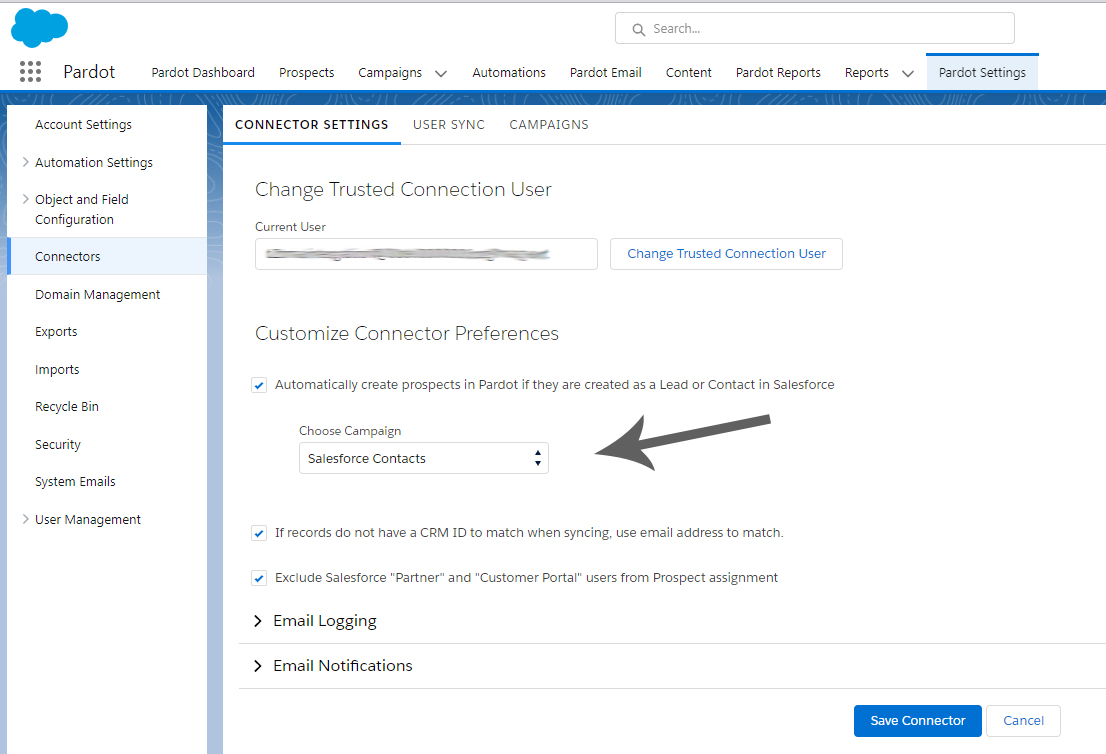The width and height of the screenshot is (1106, 754).
Task: Open Imports in the sidebar
Action: click(x=57, y=370)
